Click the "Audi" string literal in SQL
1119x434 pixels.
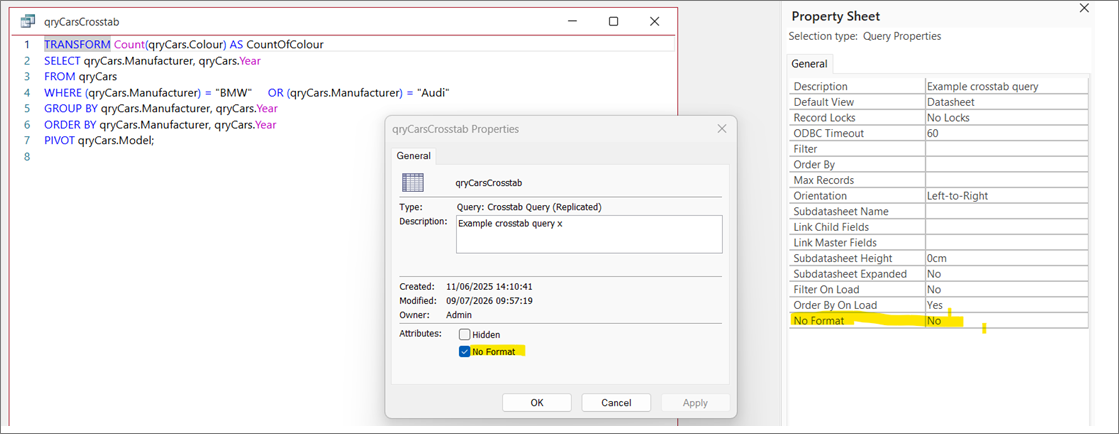point(434,93)
